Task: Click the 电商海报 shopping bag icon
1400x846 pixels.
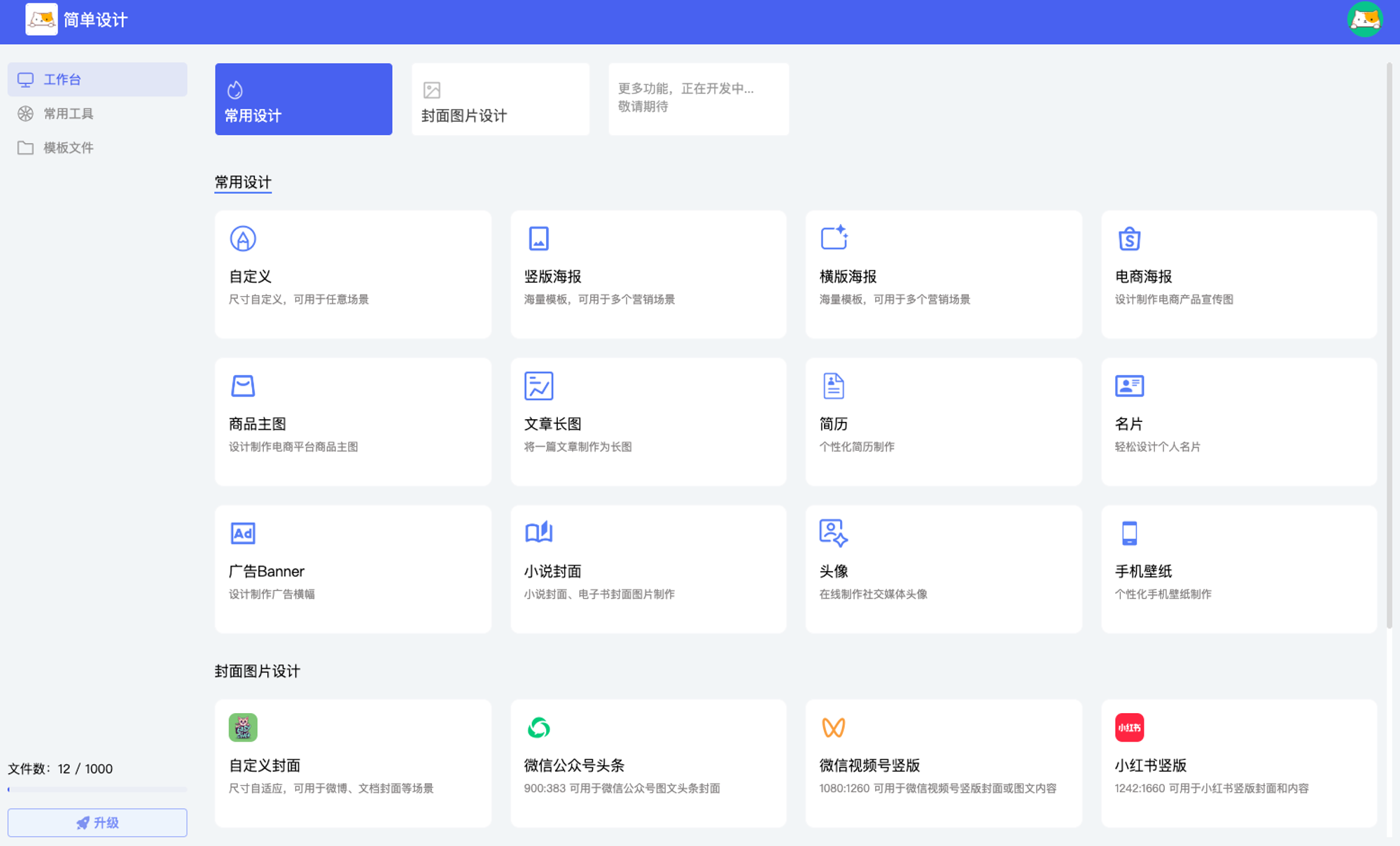Action: click(1129, 239)
